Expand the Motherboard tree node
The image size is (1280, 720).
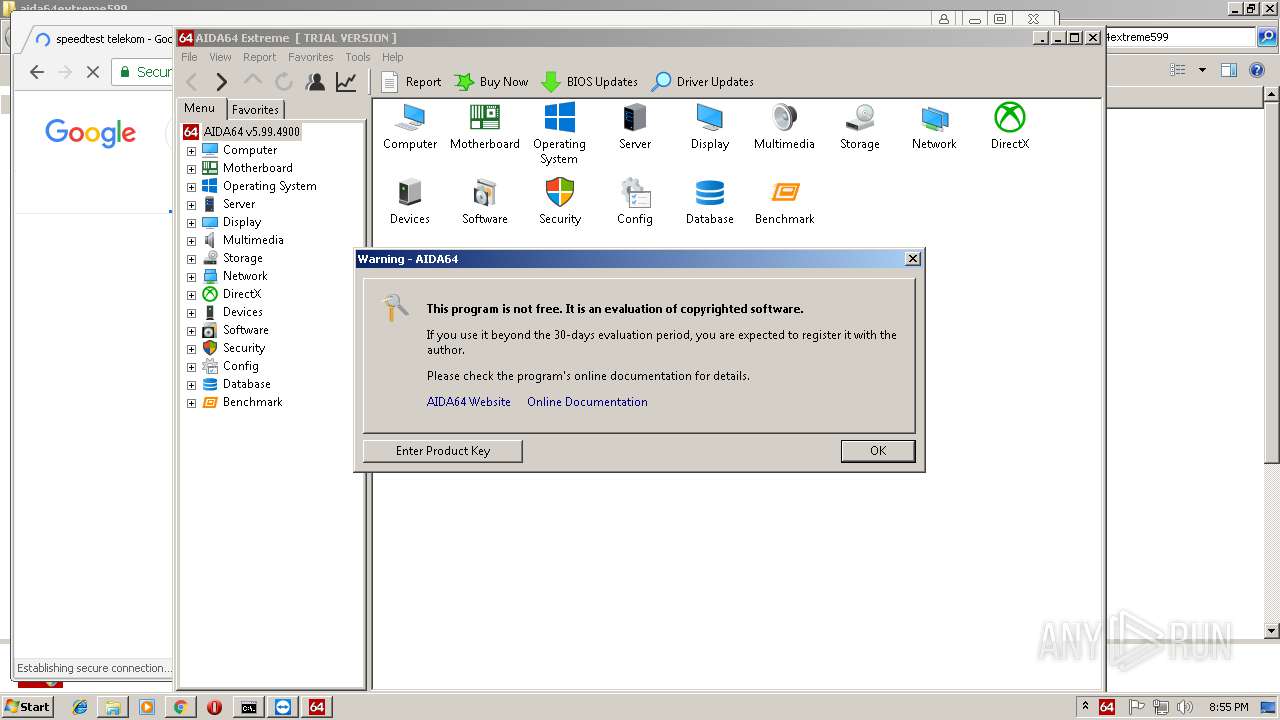pos(191,169)
